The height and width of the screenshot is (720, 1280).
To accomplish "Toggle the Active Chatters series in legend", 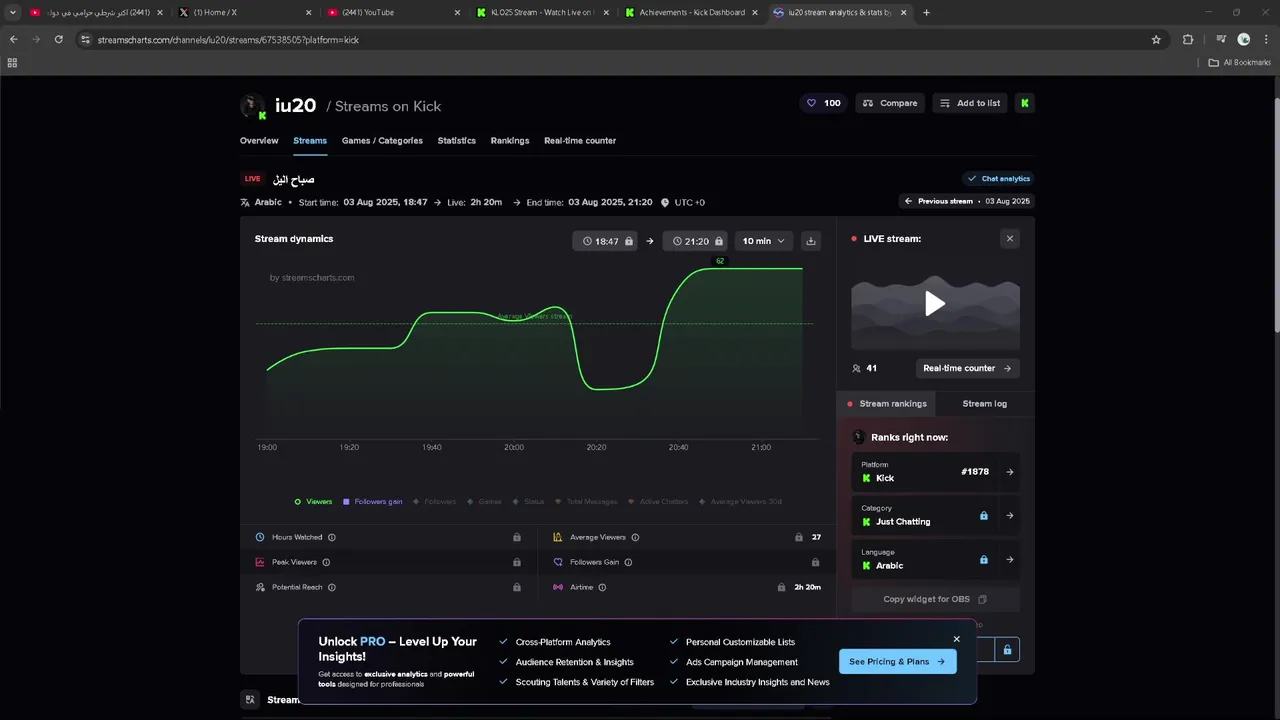I will coord(659,502).
